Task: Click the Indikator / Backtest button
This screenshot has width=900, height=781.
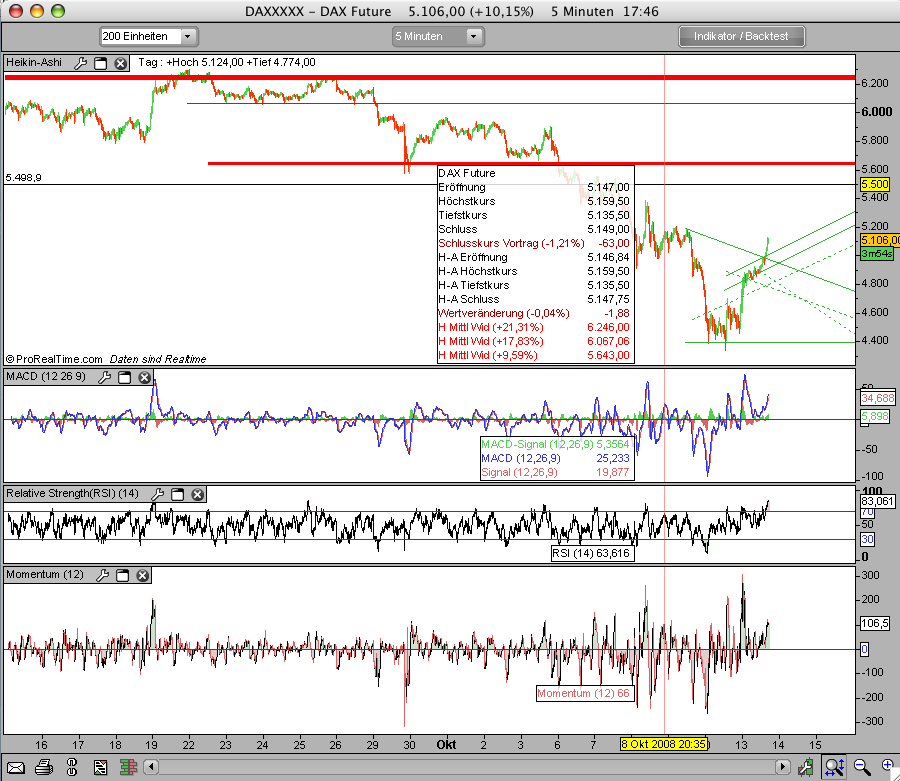Action: click(741, 36)
